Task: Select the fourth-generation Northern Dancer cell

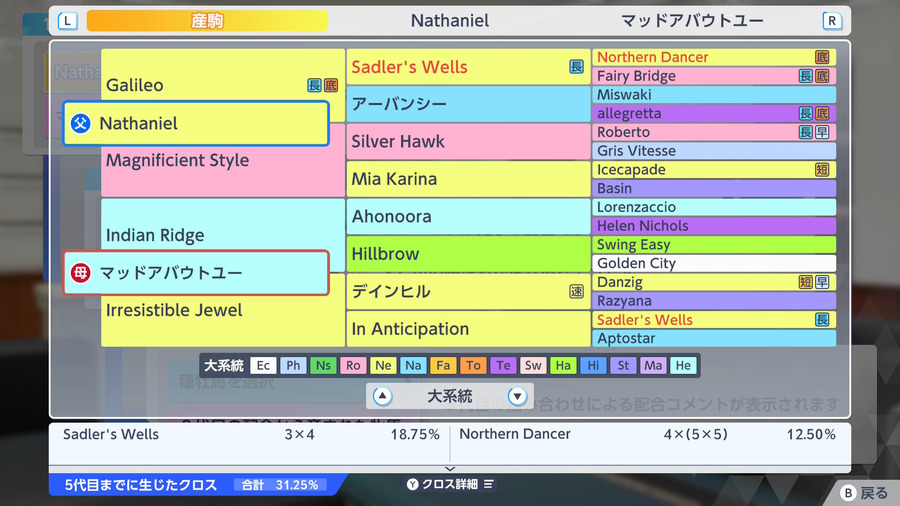Action: [714, 57]
